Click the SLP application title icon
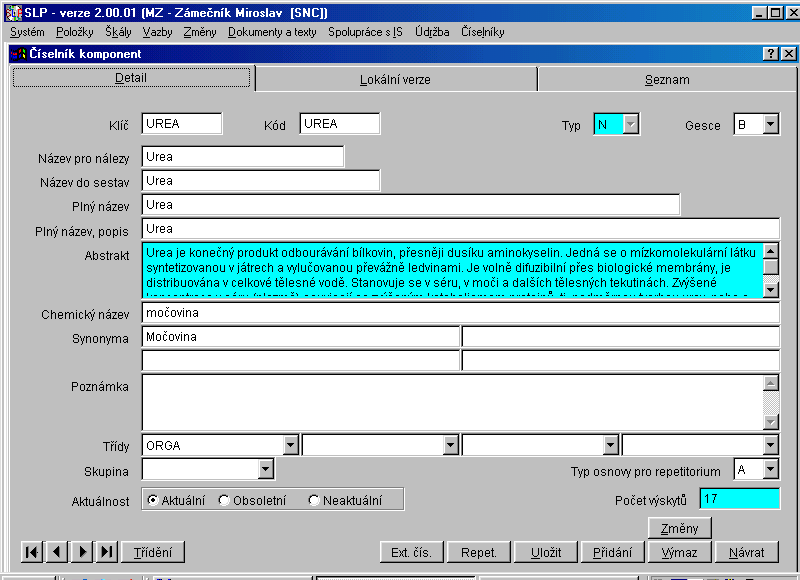800x580 pixels. pyautogui.click(x=12, y=11)
